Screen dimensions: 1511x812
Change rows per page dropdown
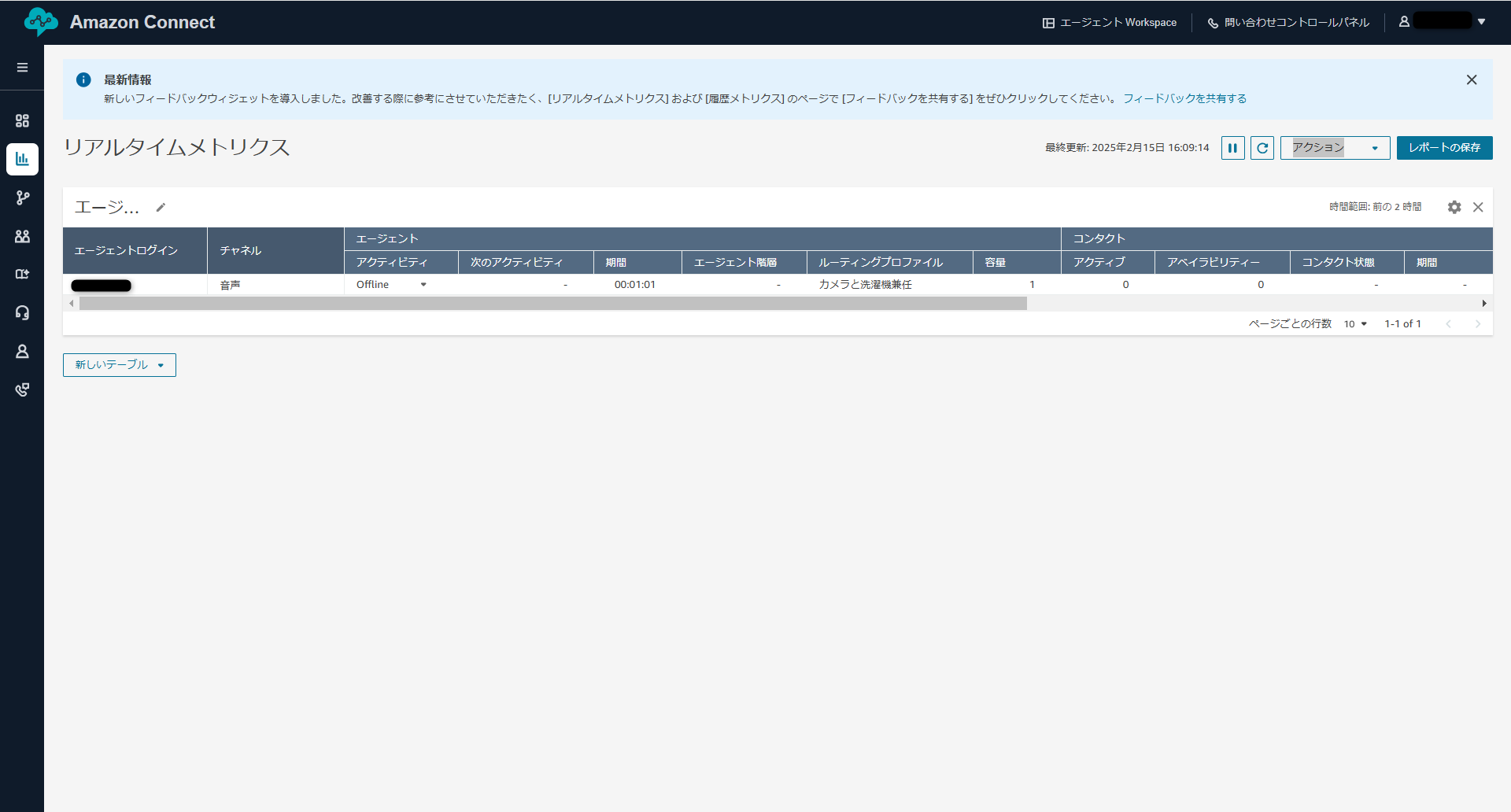pos(1355,324)
